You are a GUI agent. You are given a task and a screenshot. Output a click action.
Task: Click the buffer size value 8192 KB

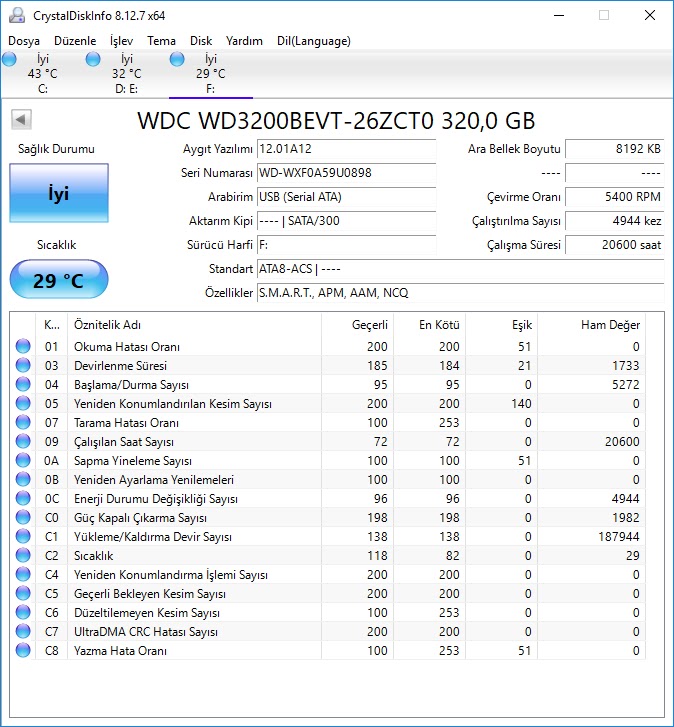[x=615, y=149]
